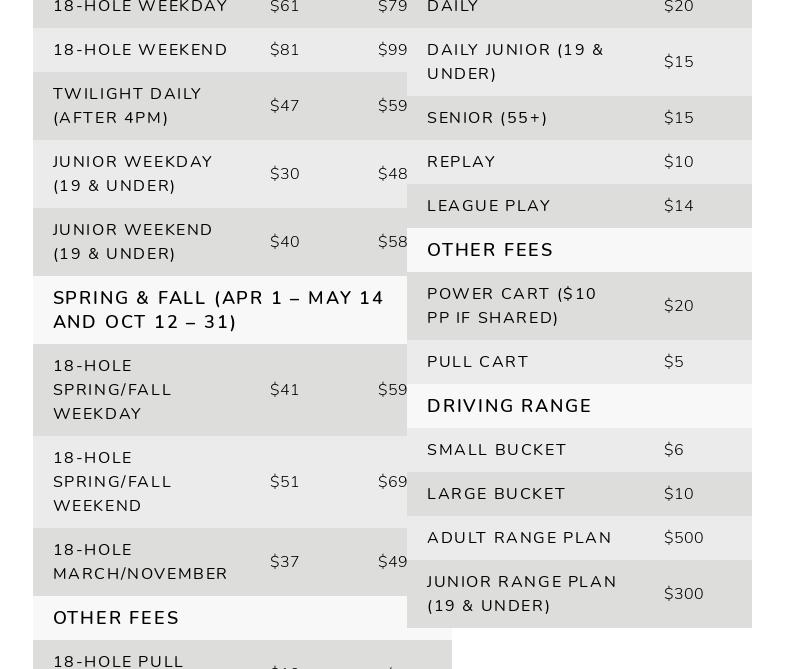Click the $5 Pull Cart price

click(x=674, y=362)
